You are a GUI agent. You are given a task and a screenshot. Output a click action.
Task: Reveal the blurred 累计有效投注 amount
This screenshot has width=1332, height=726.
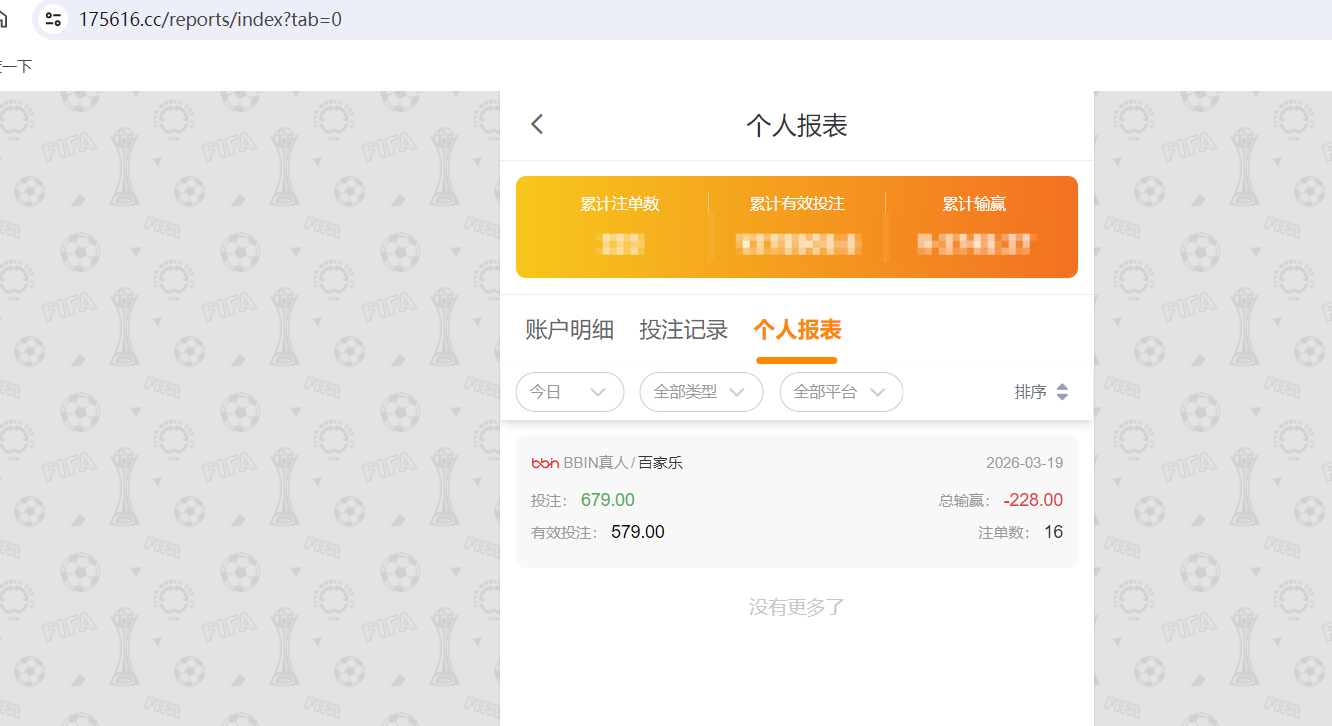coord(796,244)
